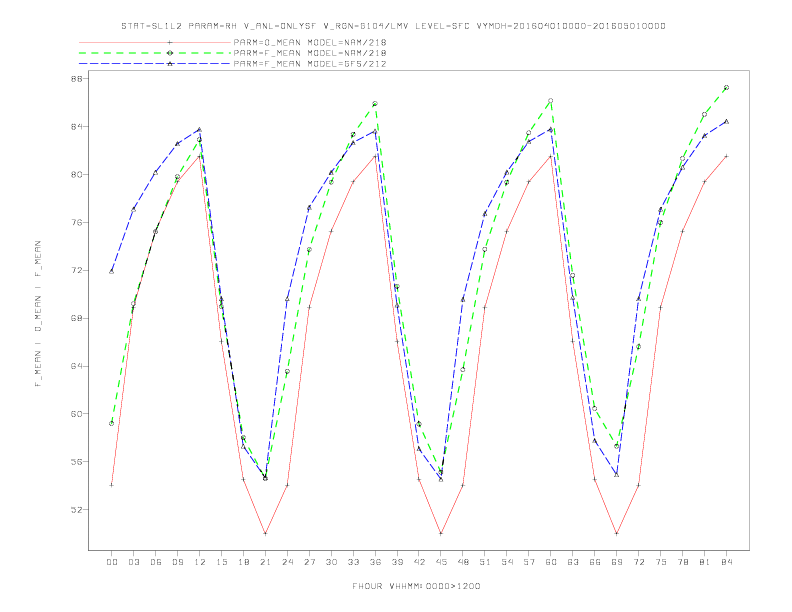Click x-axis forecast hour label 54
792x612 pixels.
pos(507,562)
